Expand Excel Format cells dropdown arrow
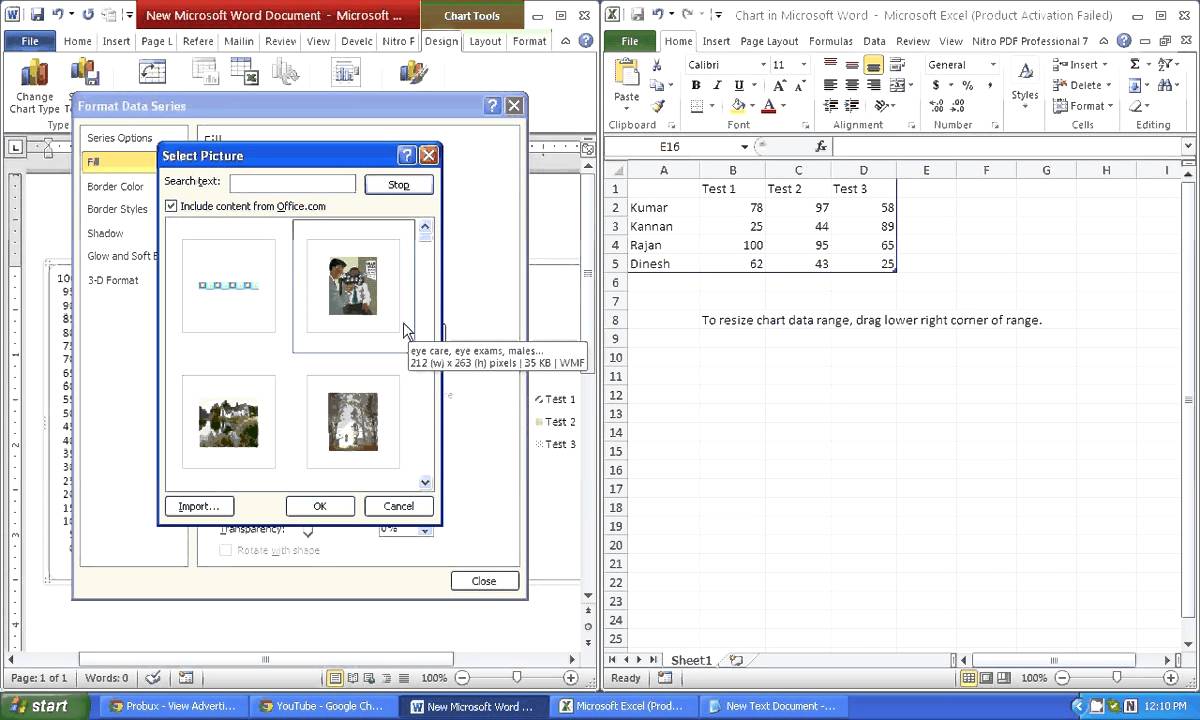1200x720 pixels. [x=1112, y=106]
